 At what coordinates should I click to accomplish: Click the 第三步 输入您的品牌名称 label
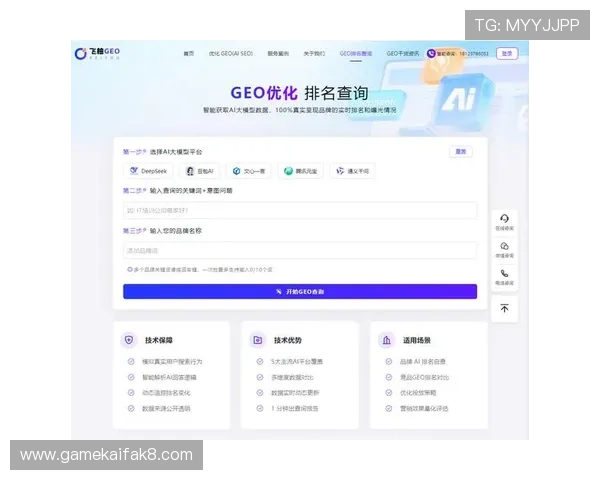coord(162,231)
